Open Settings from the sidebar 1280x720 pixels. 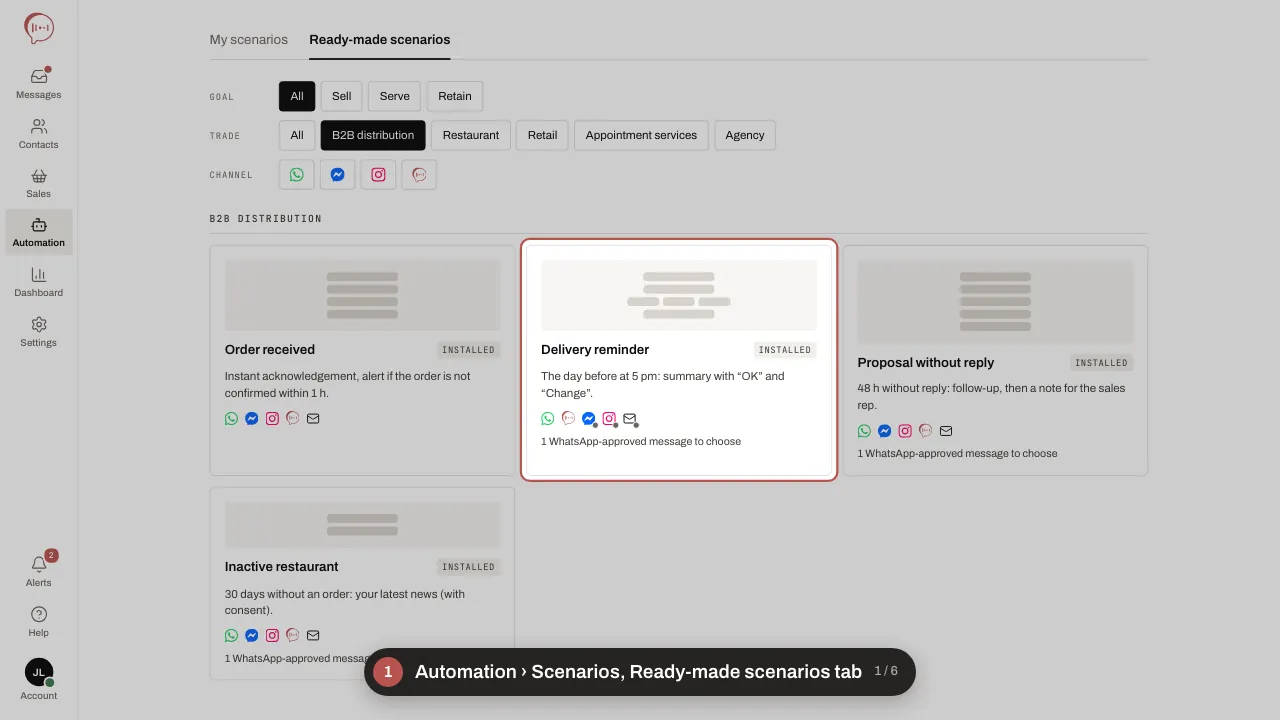39,332
